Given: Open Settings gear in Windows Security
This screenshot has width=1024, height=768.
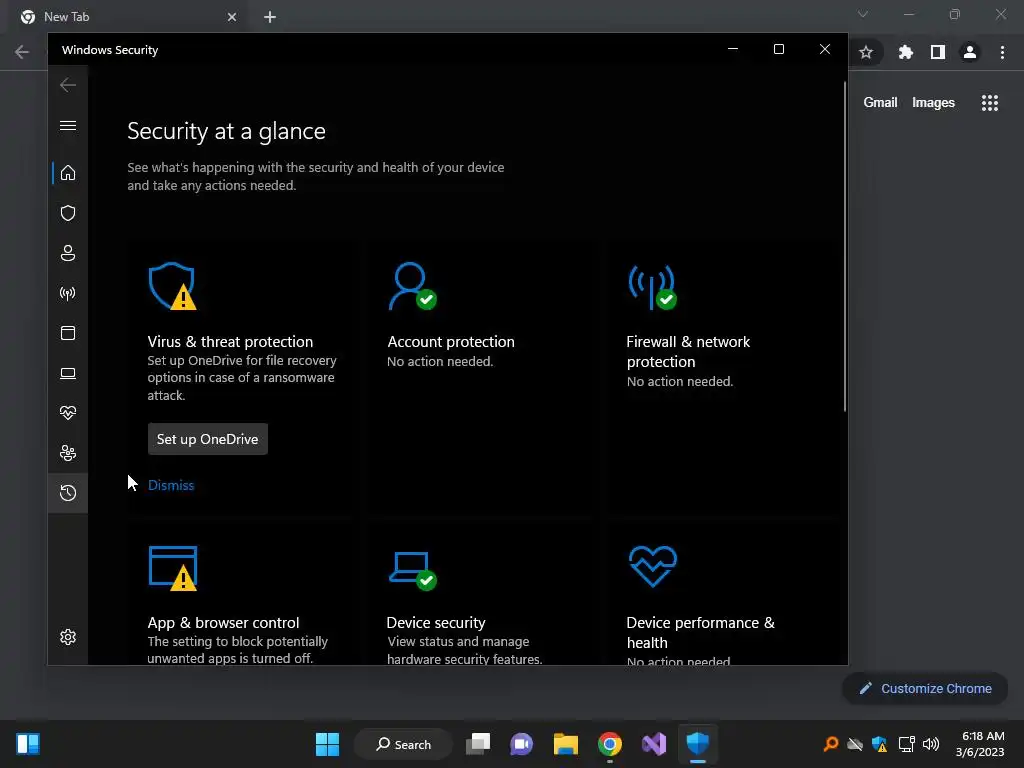Looking at the screenshot, I should [x=68, y=637].
